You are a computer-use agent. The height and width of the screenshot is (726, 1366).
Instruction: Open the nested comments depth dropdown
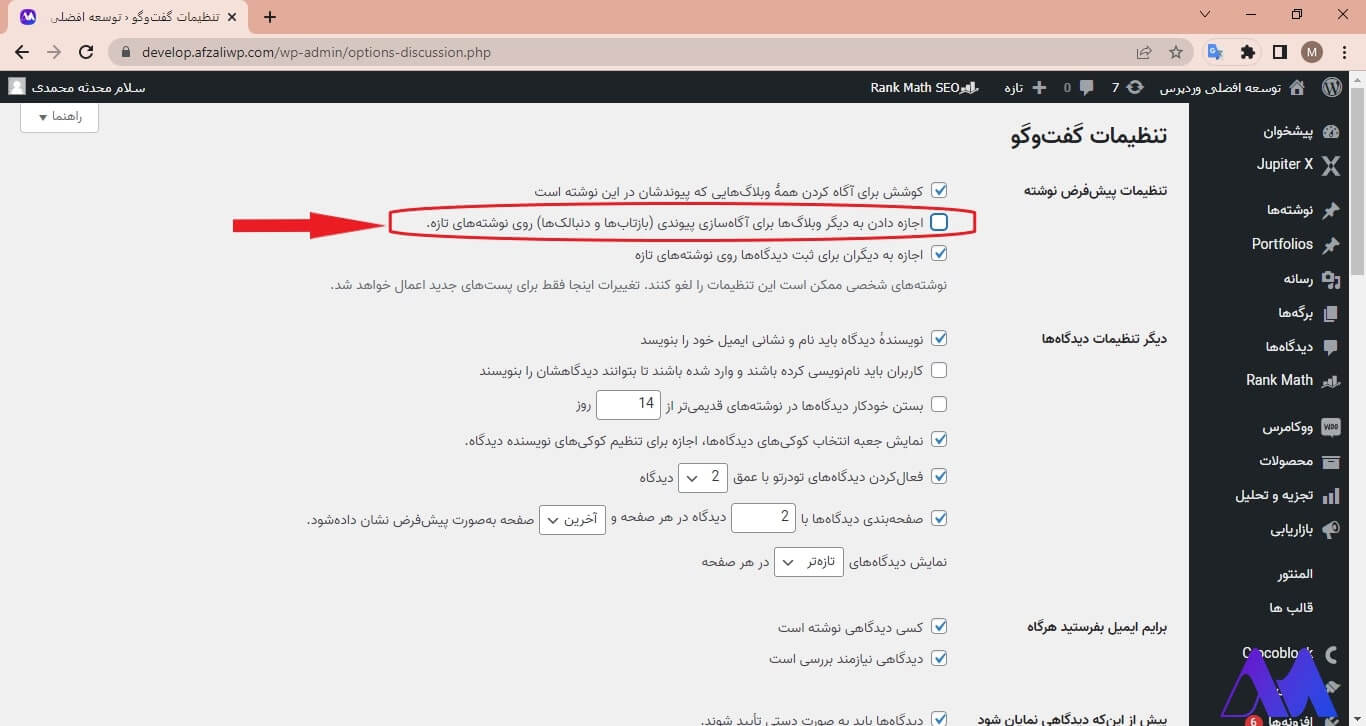pos(703,478)
